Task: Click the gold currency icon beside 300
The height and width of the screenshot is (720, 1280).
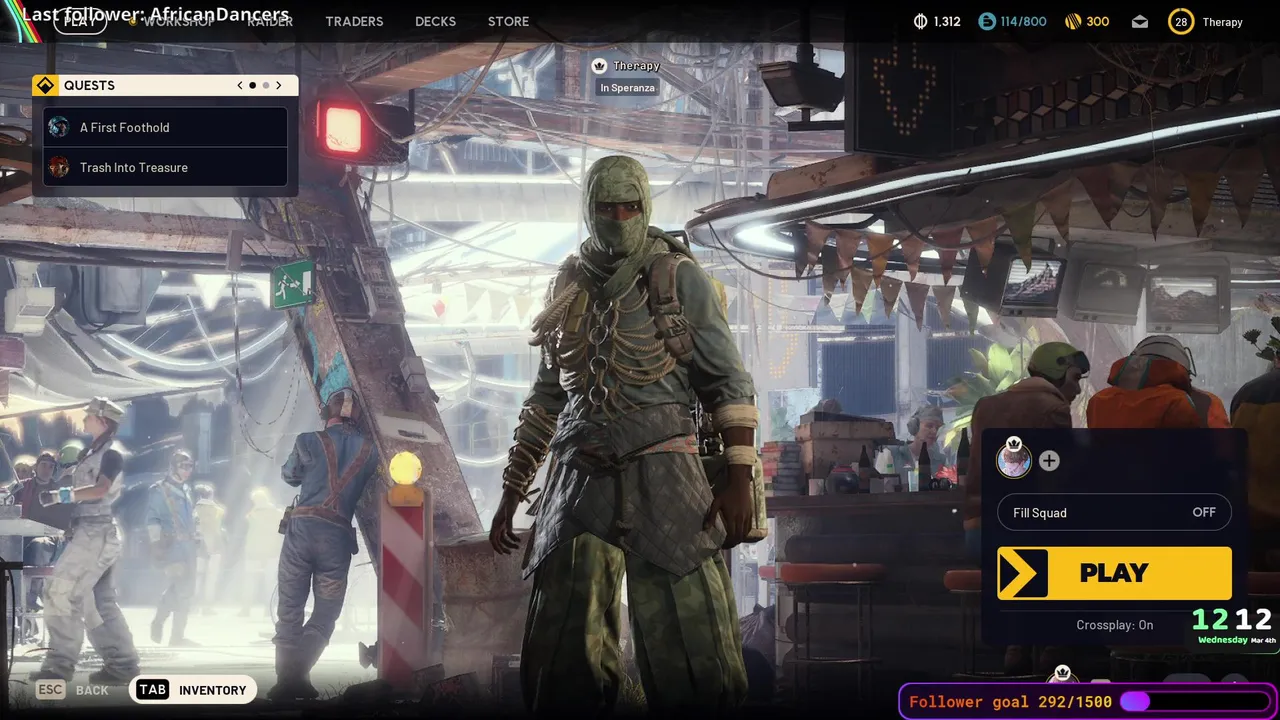Action: pos(1072,21)
